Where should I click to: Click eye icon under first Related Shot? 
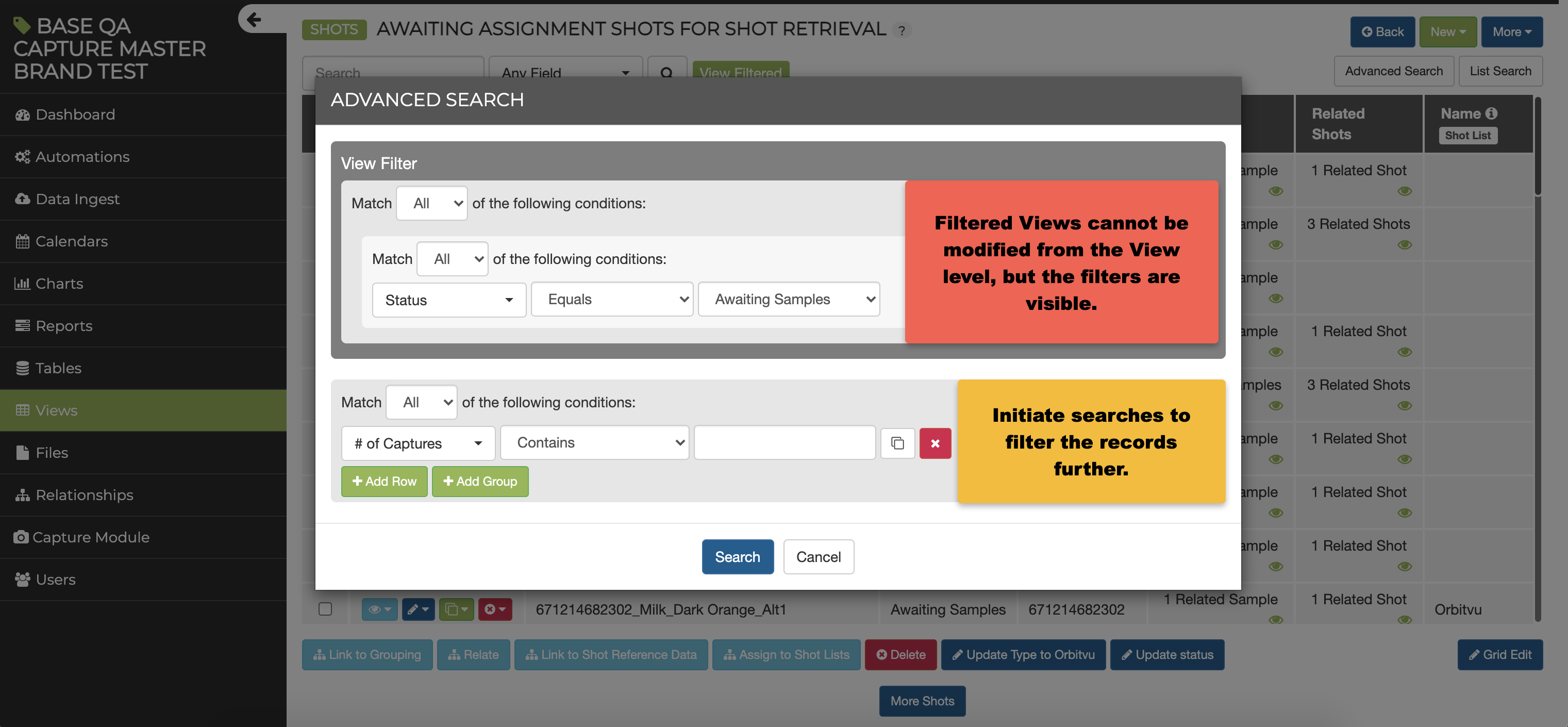click(1404, 191)
